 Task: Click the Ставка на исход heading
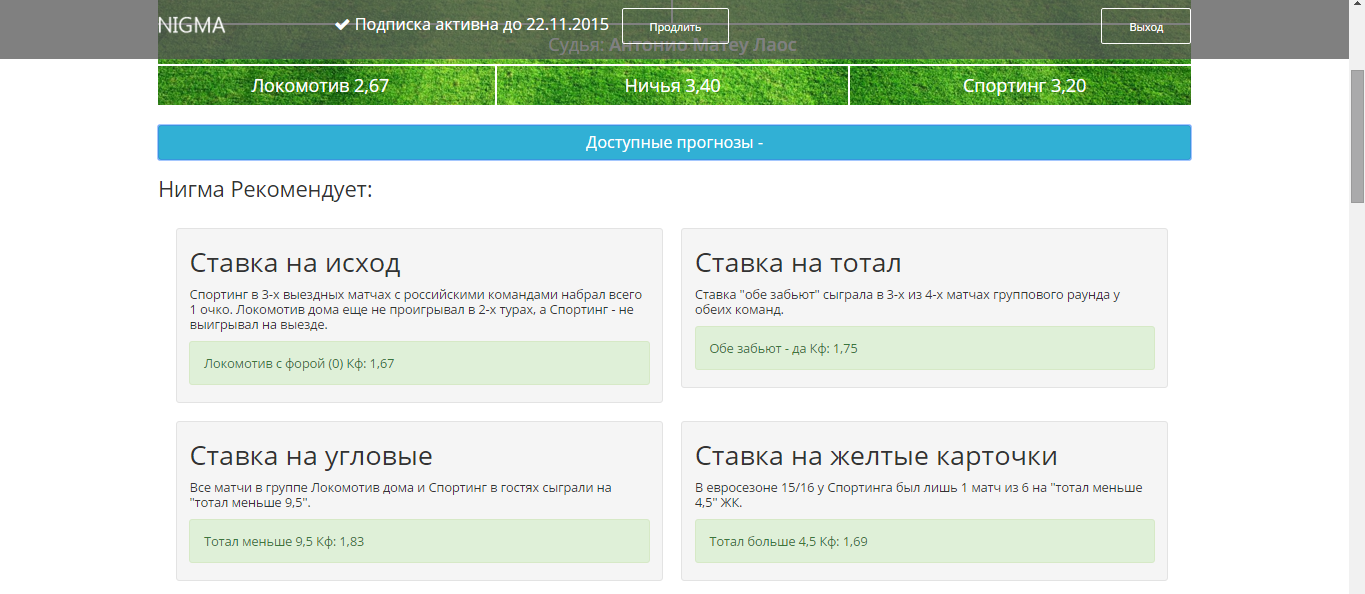point(295,263)
